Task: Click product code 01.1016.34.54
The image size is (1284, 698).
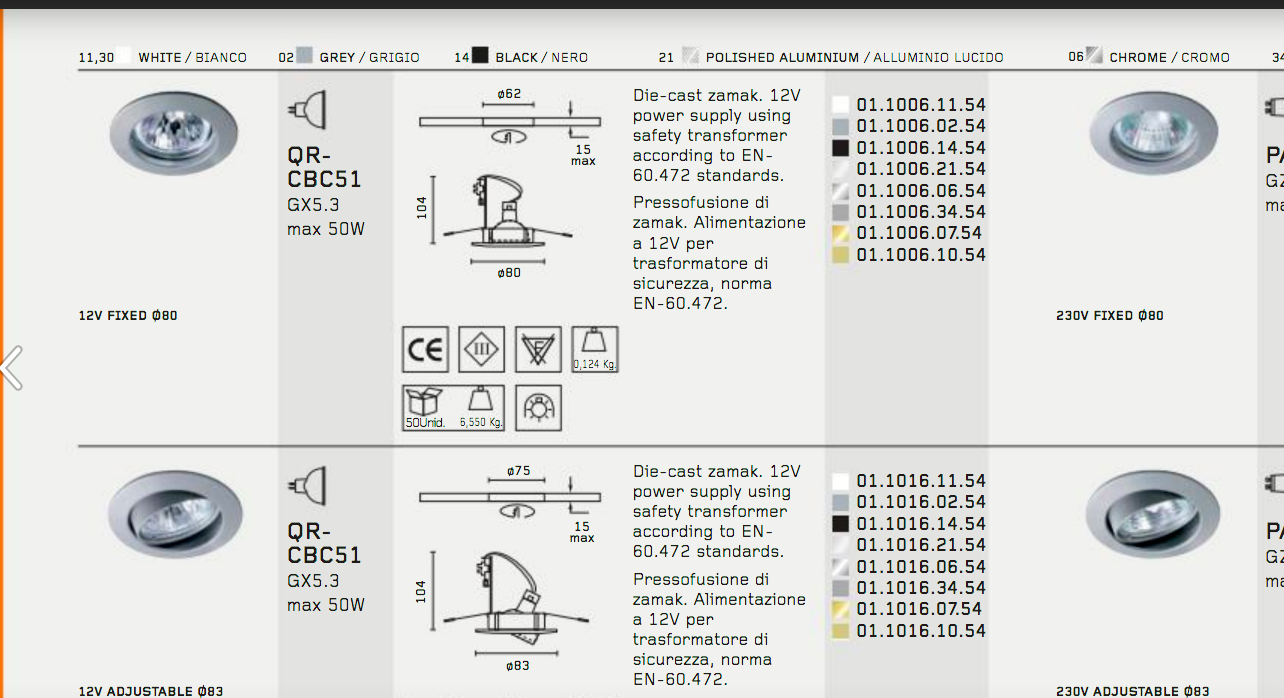Action: point(921,588)
